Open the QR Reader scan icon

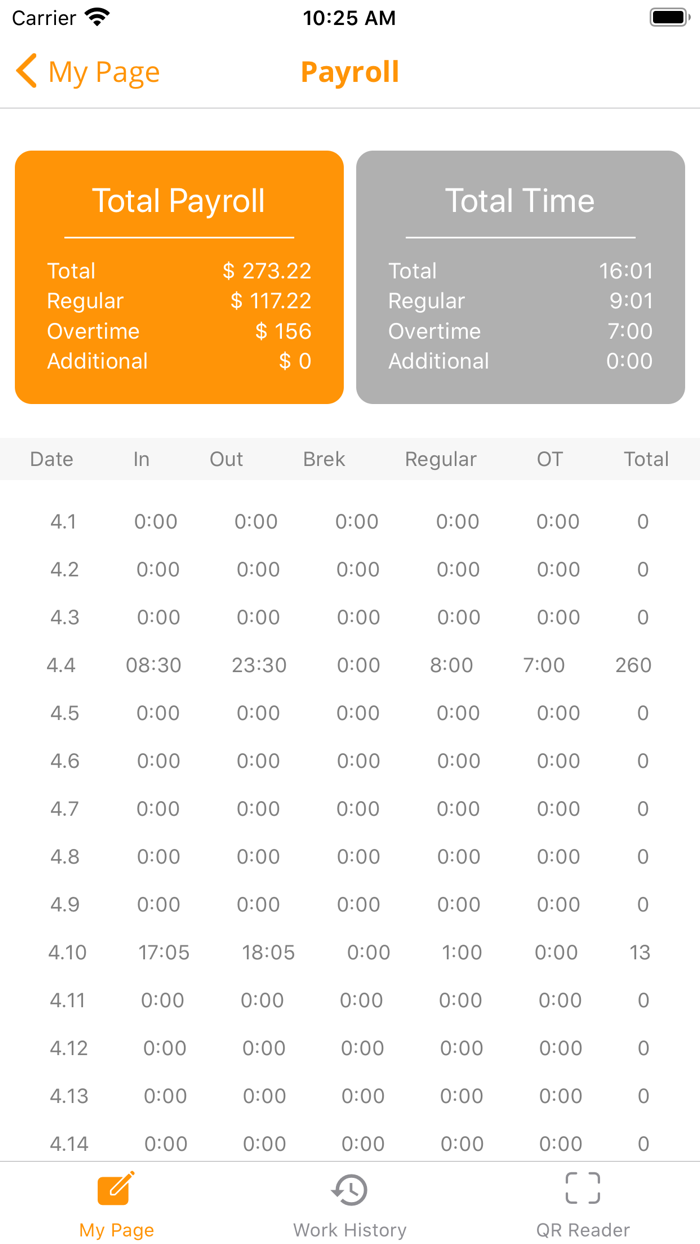583,1188
